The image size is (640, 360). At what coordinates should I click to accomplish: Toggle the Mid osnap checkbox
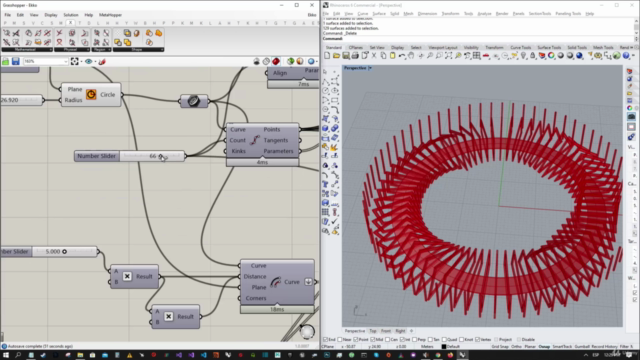tap(373, 339)
